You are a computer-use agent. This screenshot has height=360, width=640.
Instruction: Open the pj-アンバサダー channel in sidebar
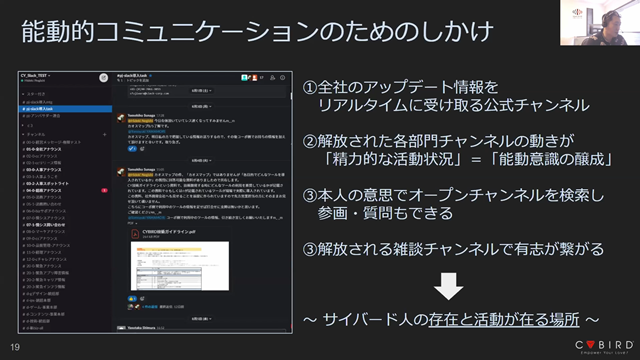(41, 116)
